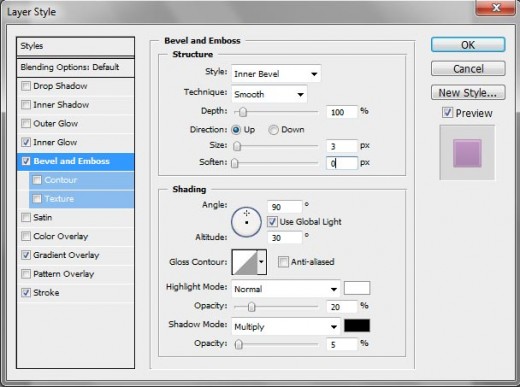The height and width of the screenshot is (387, 520).
Task: Enable the Pattern Overlay checkbox
Action: point(26,274)
